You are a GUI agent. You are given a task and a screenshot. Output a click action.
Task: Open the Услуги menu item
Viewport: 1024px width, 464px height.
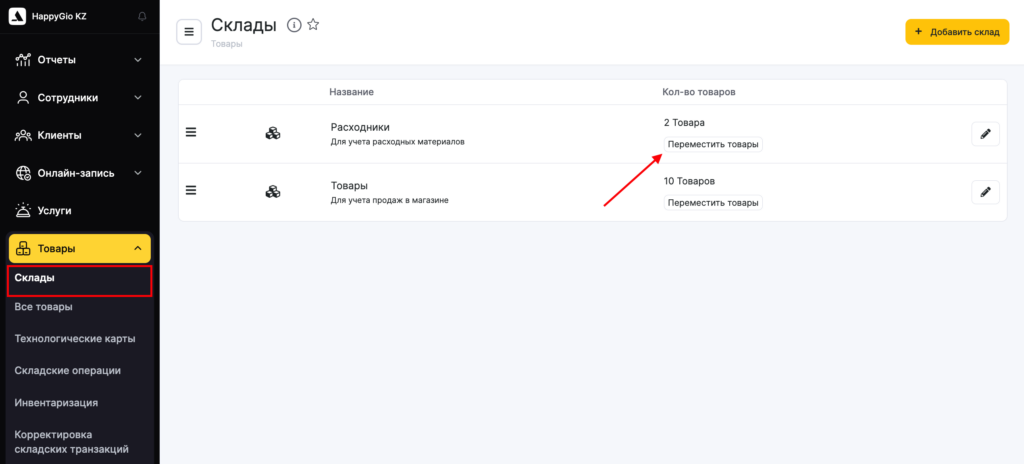click(x=55, y=211)
